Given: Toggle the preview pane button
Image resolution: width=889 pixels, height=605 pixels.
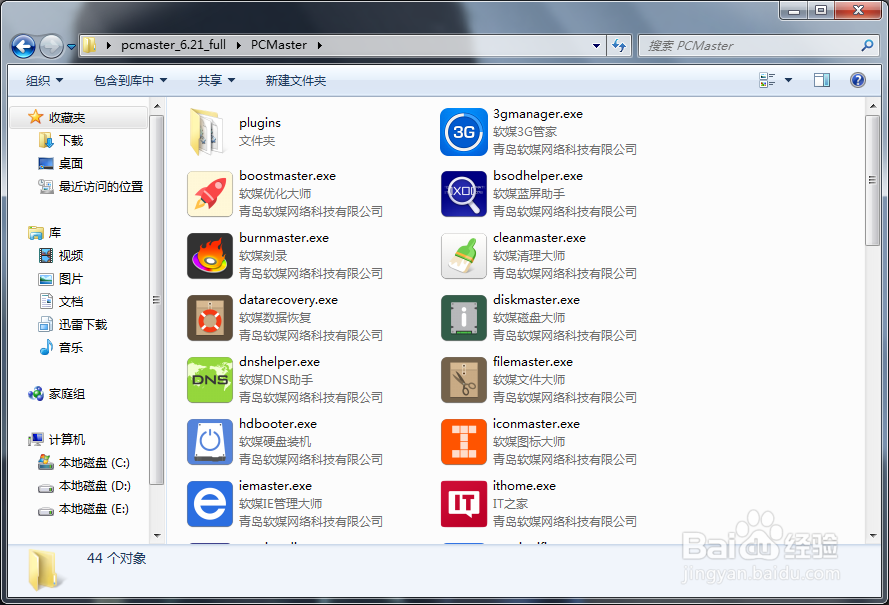Looking at the screenshot, I should click(x=822, y=80).
